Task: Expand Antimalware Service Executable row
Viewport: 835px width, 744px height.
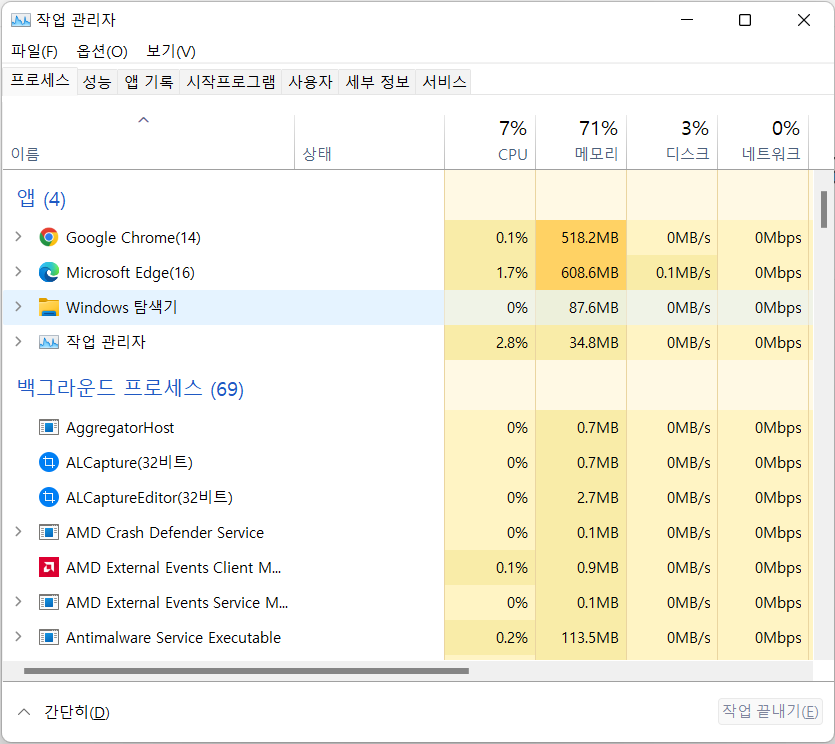Action: click(19, 637)
